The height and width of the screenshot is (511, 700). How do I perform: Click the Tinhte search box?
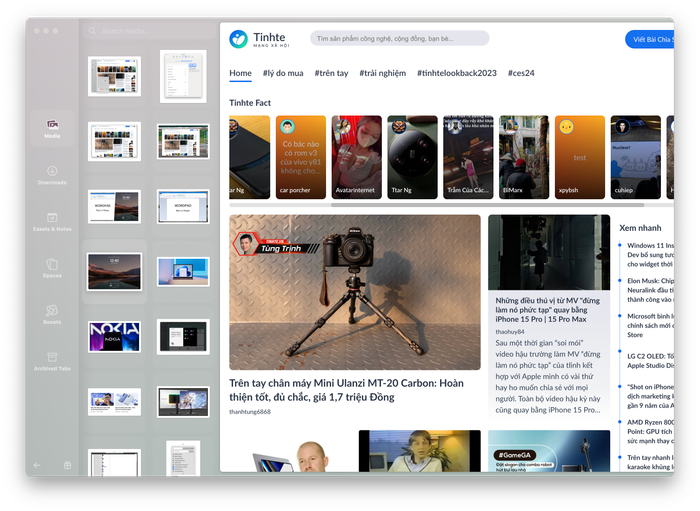[x=400, y=38]
